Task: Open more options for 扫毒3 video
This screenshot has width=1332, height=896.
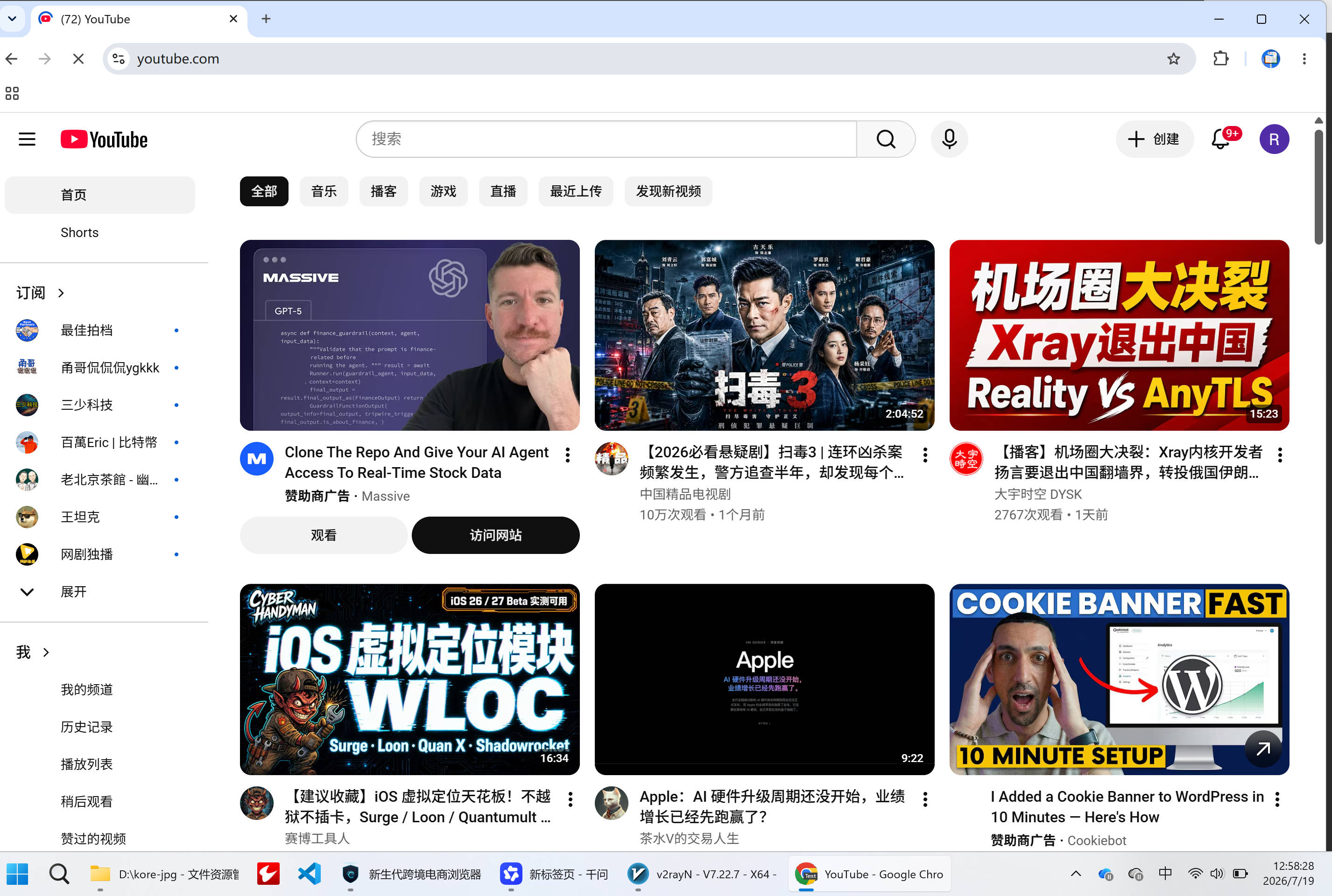Action: [x=925, y=455]
